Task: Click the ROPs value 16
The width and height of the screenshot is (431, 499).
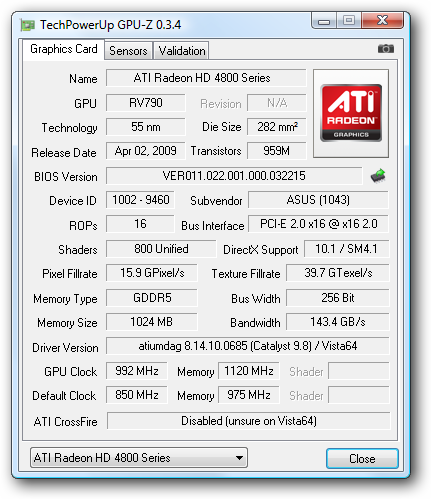Action: coord(140,224)
